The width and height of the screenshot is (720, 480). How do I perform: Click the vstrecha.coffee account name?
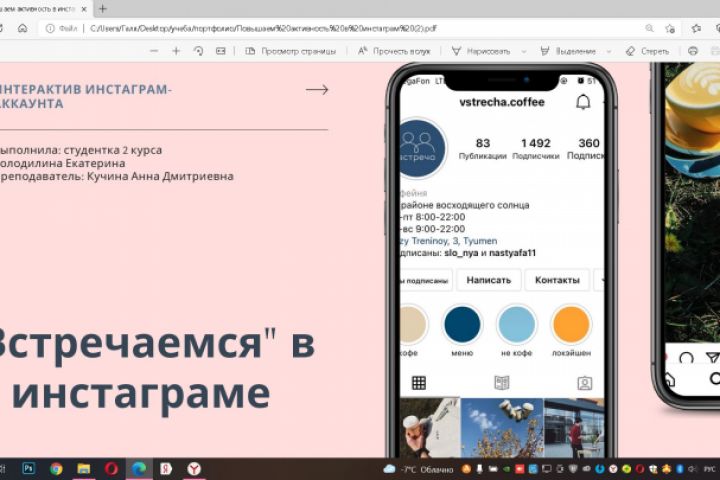coord(502,102)
